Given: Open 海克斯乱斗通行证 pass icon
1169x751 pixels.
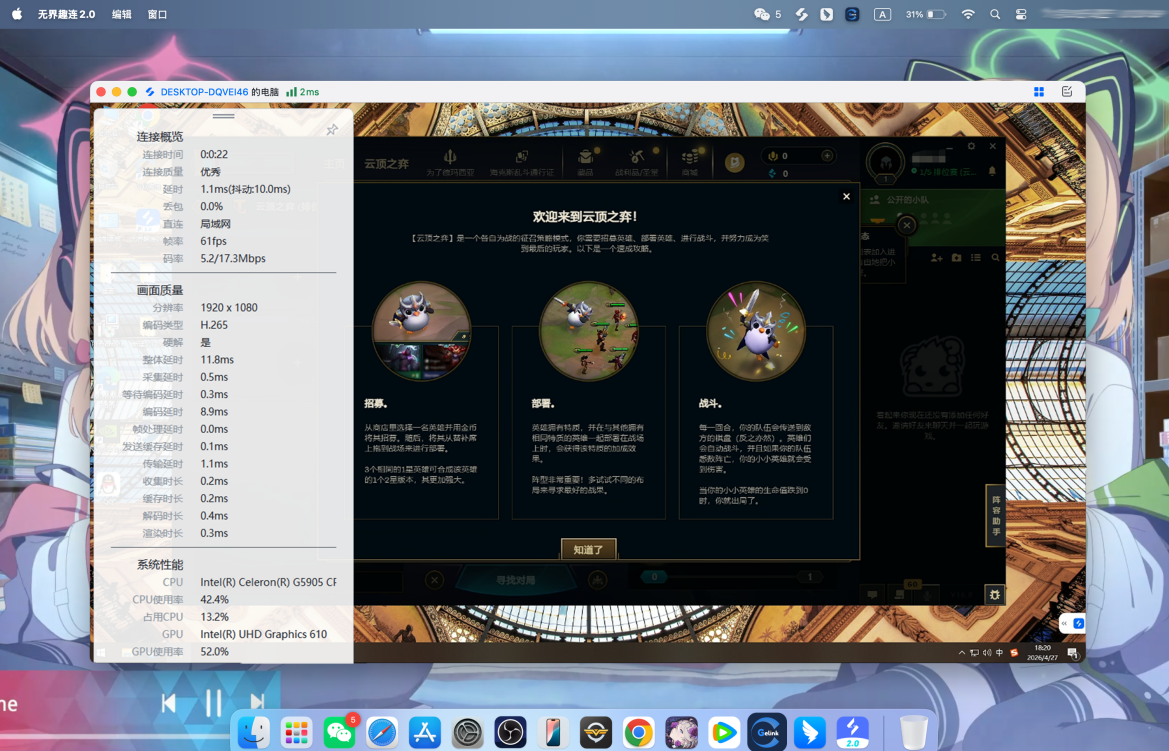Looking at the screenshot, I should [522, 157].
